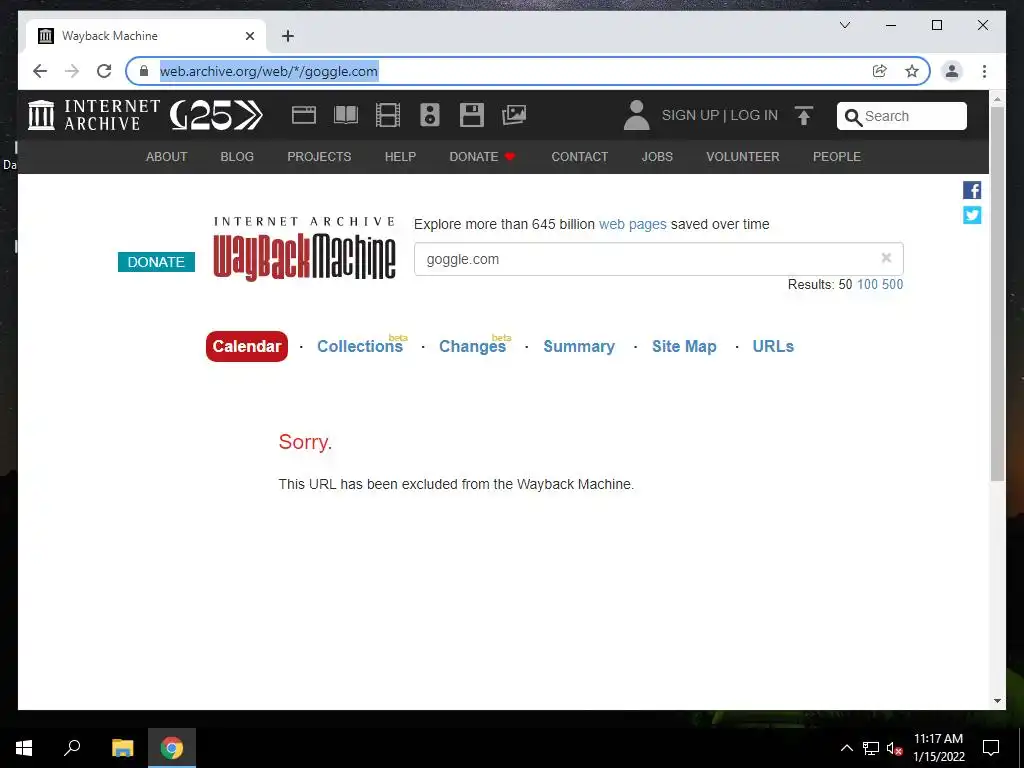The height and width of the screenshot is (768, 1024).
Task: Open the Images icon
Action: [x=514, y=115]
